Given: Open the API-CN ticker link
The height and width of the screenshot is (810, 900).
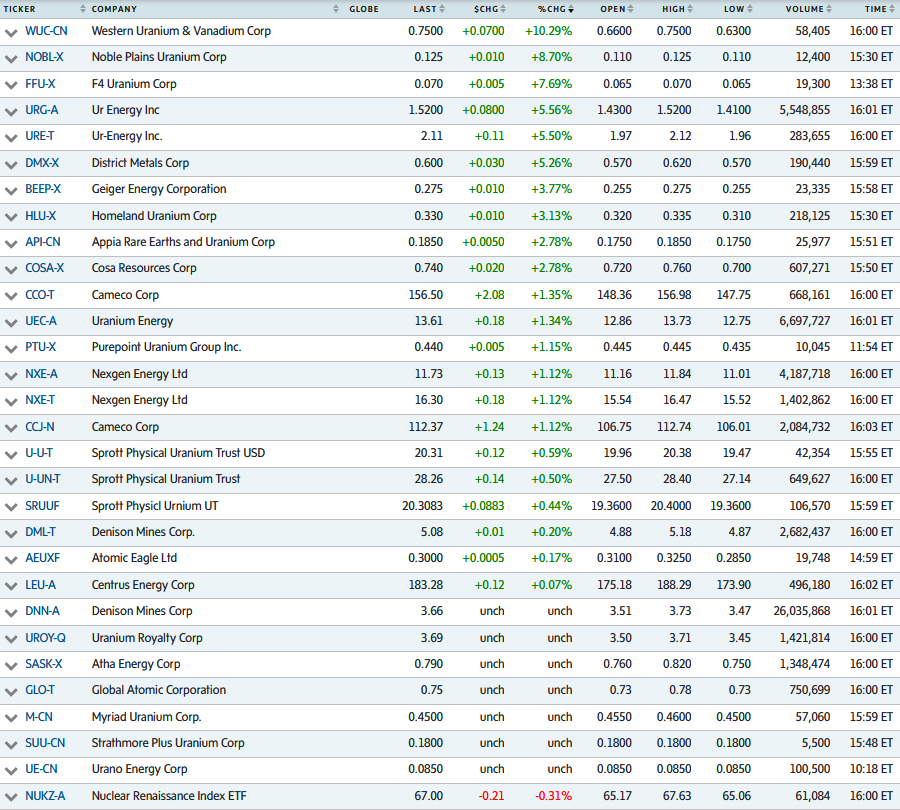Looking at the screenshot, I should point(42,242).
